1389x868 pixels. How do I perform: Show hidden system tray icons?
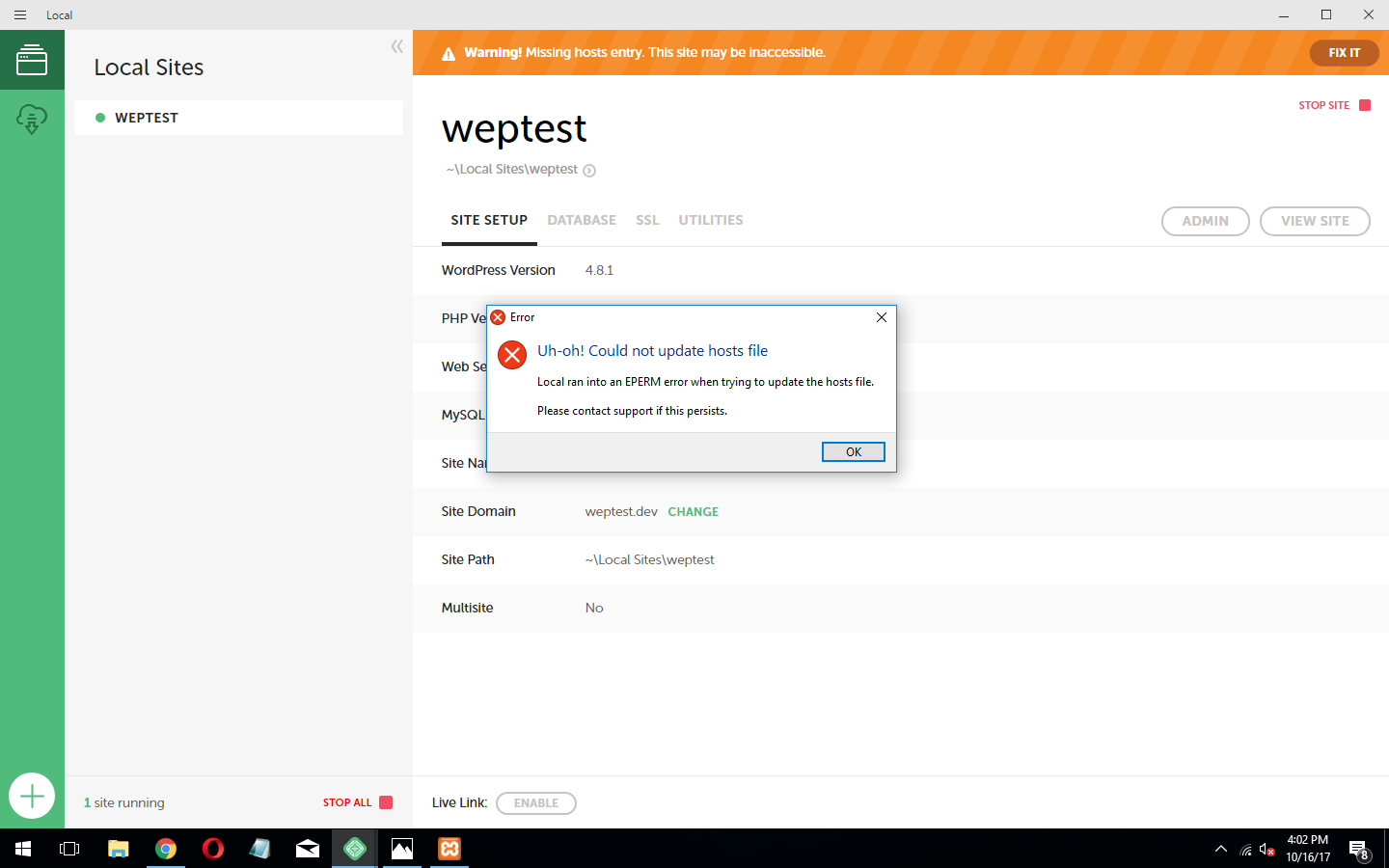[1221, 849]
